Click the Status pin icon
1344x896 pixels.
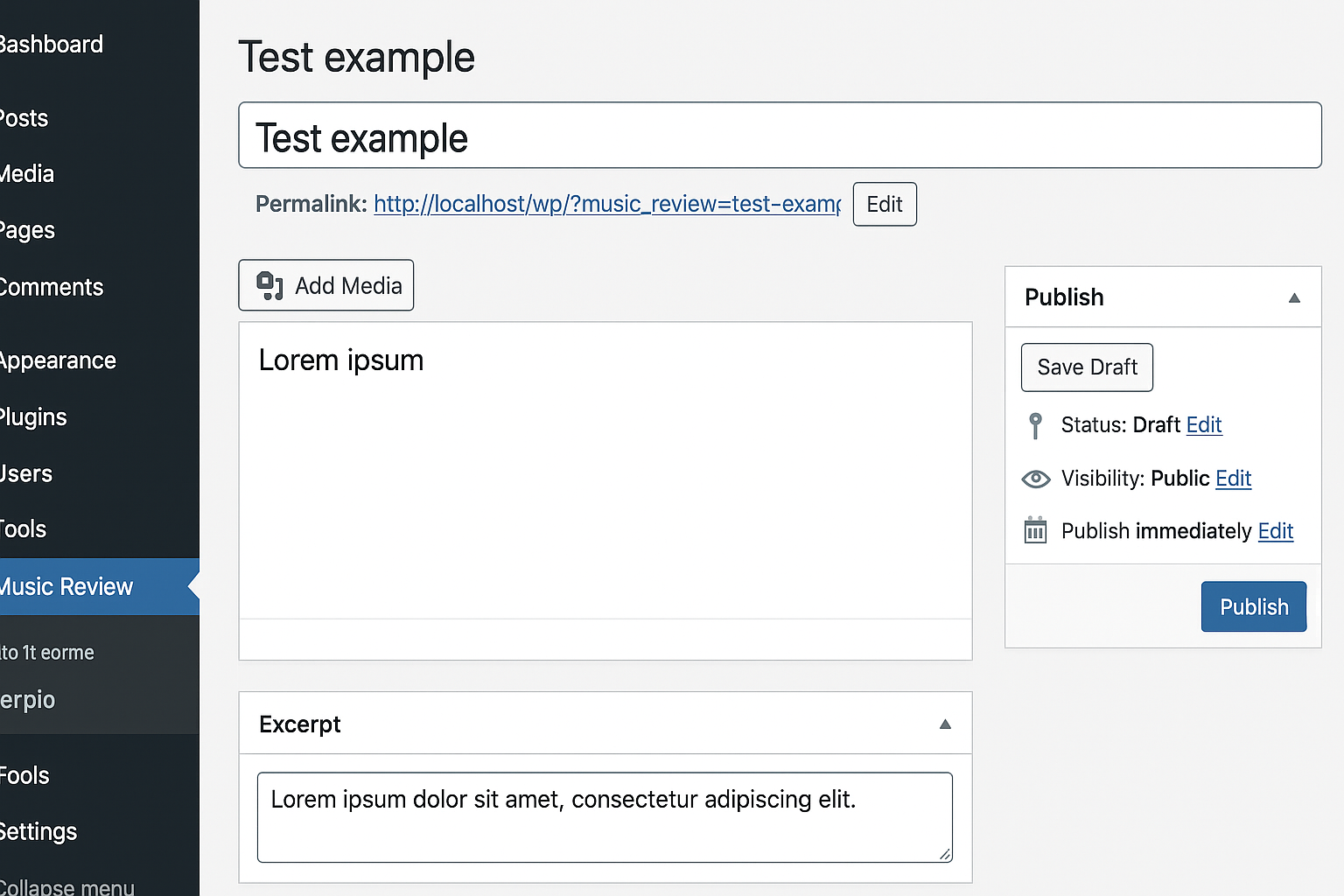coord(1035,425)
